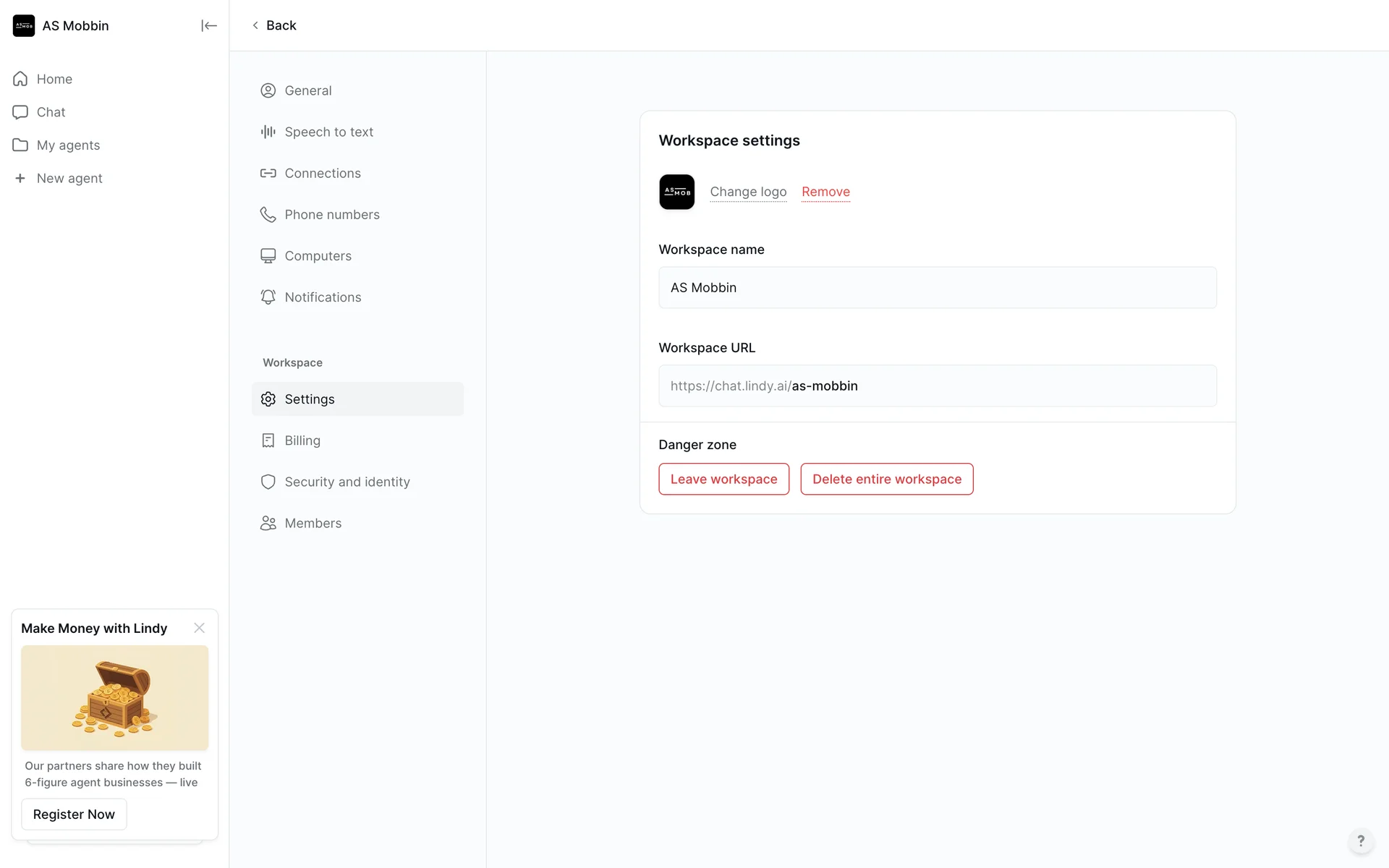Viewport: 1389px width, 868px height.
Task: Open the Home page
Action: (x=54, y=79)
